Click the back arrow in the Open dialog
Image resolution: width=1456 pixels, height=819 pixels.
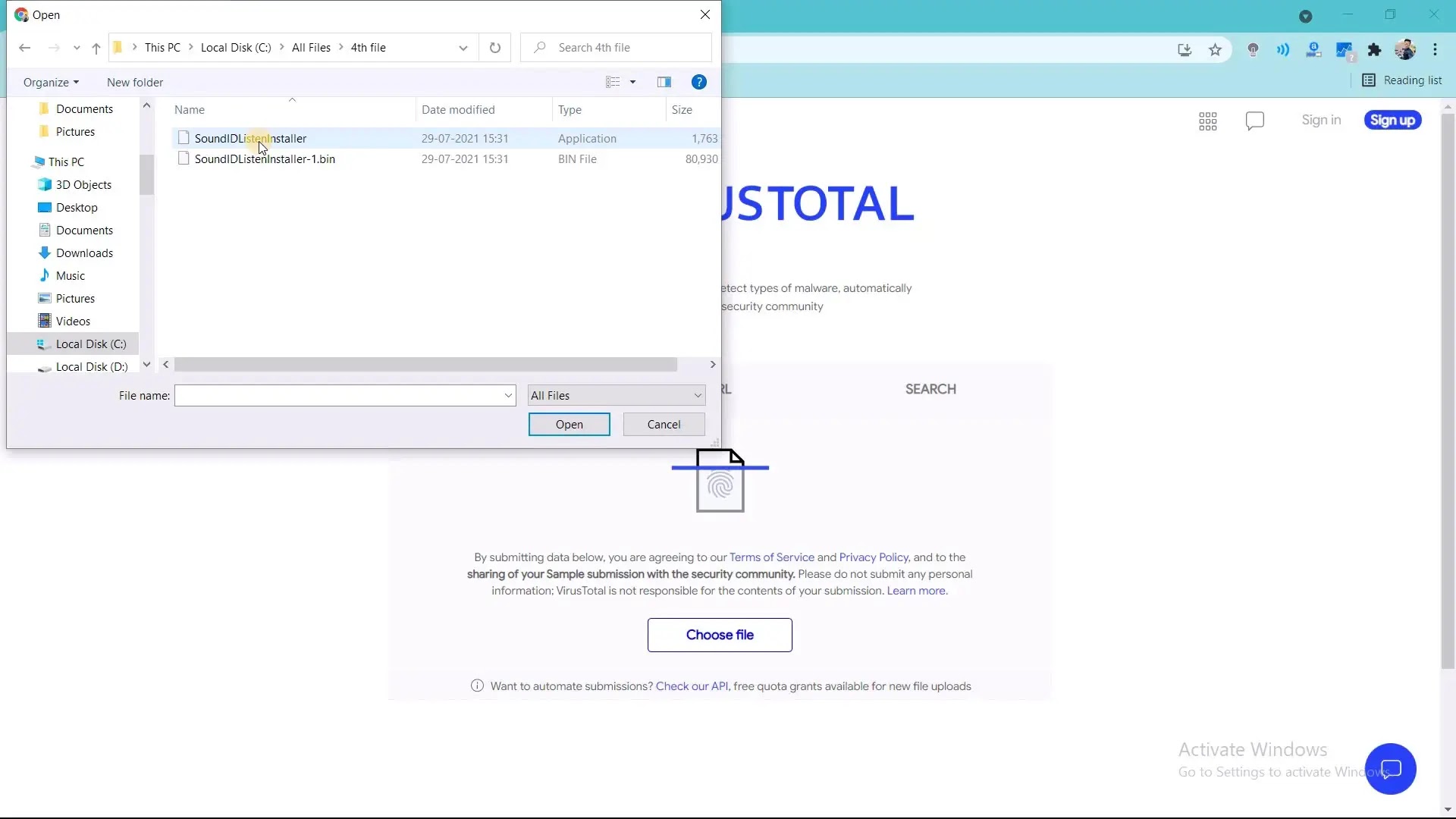(25, 48)
